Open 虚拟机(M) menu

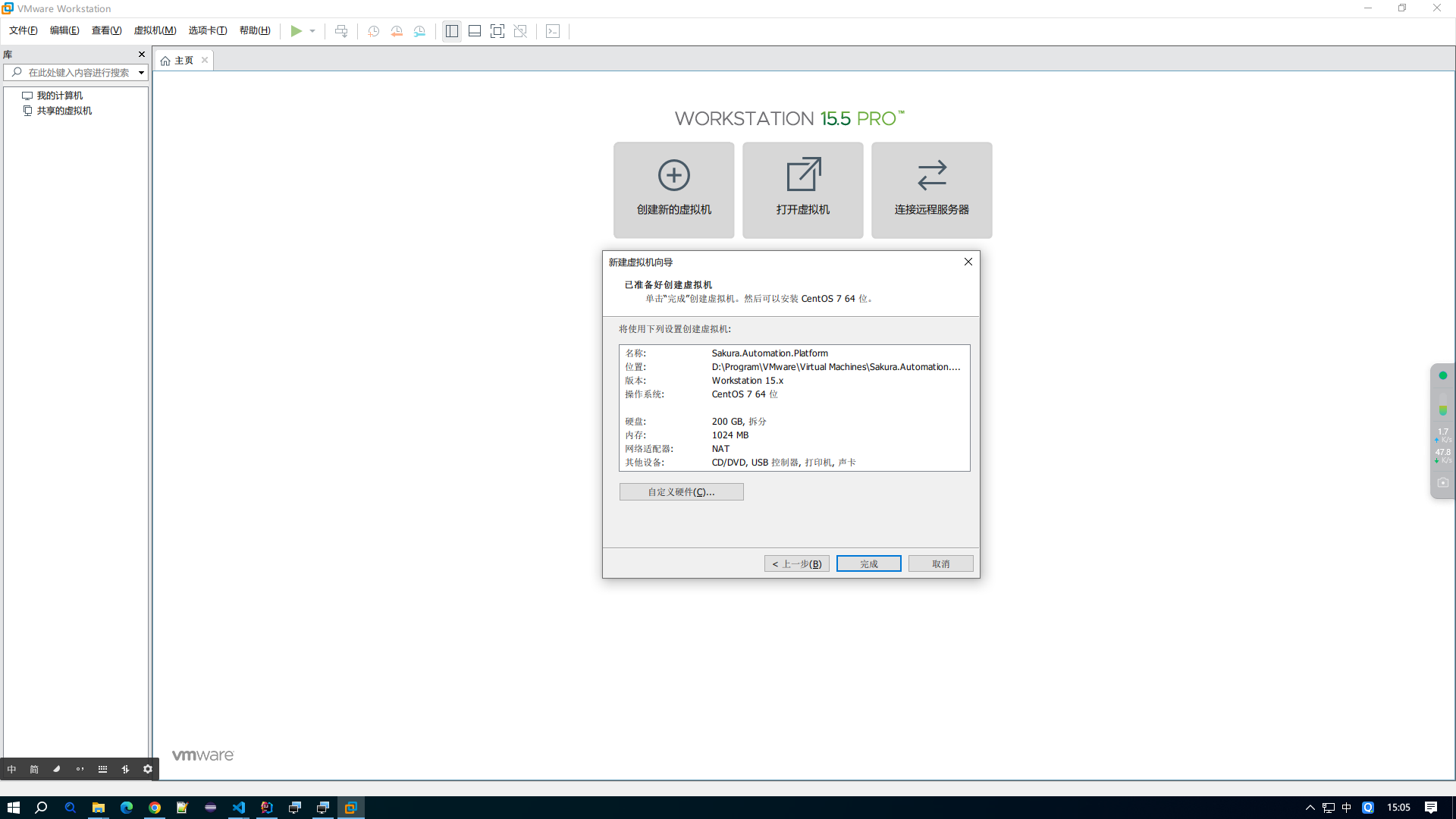pyautogui.click(x=155, y=30)
